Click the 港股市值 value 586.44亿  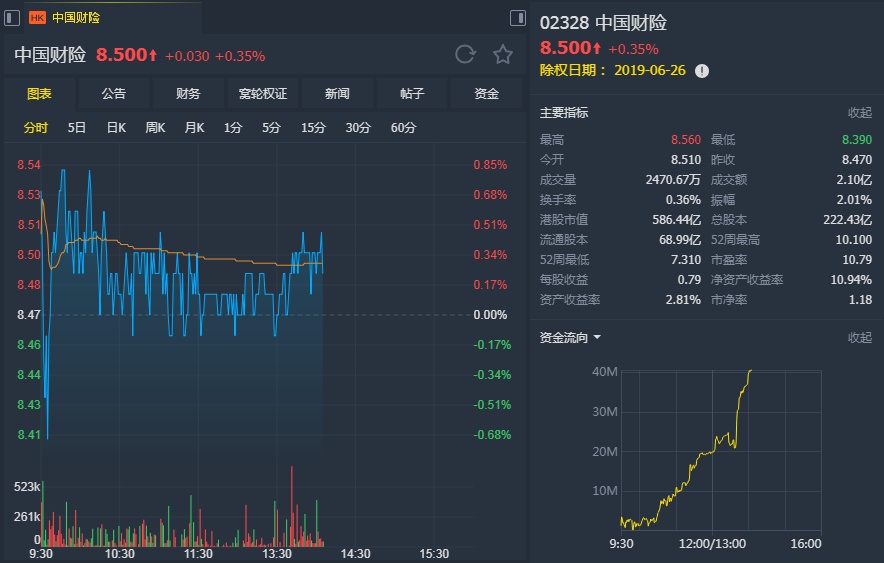pyautogui.click(x=677, y=220)
